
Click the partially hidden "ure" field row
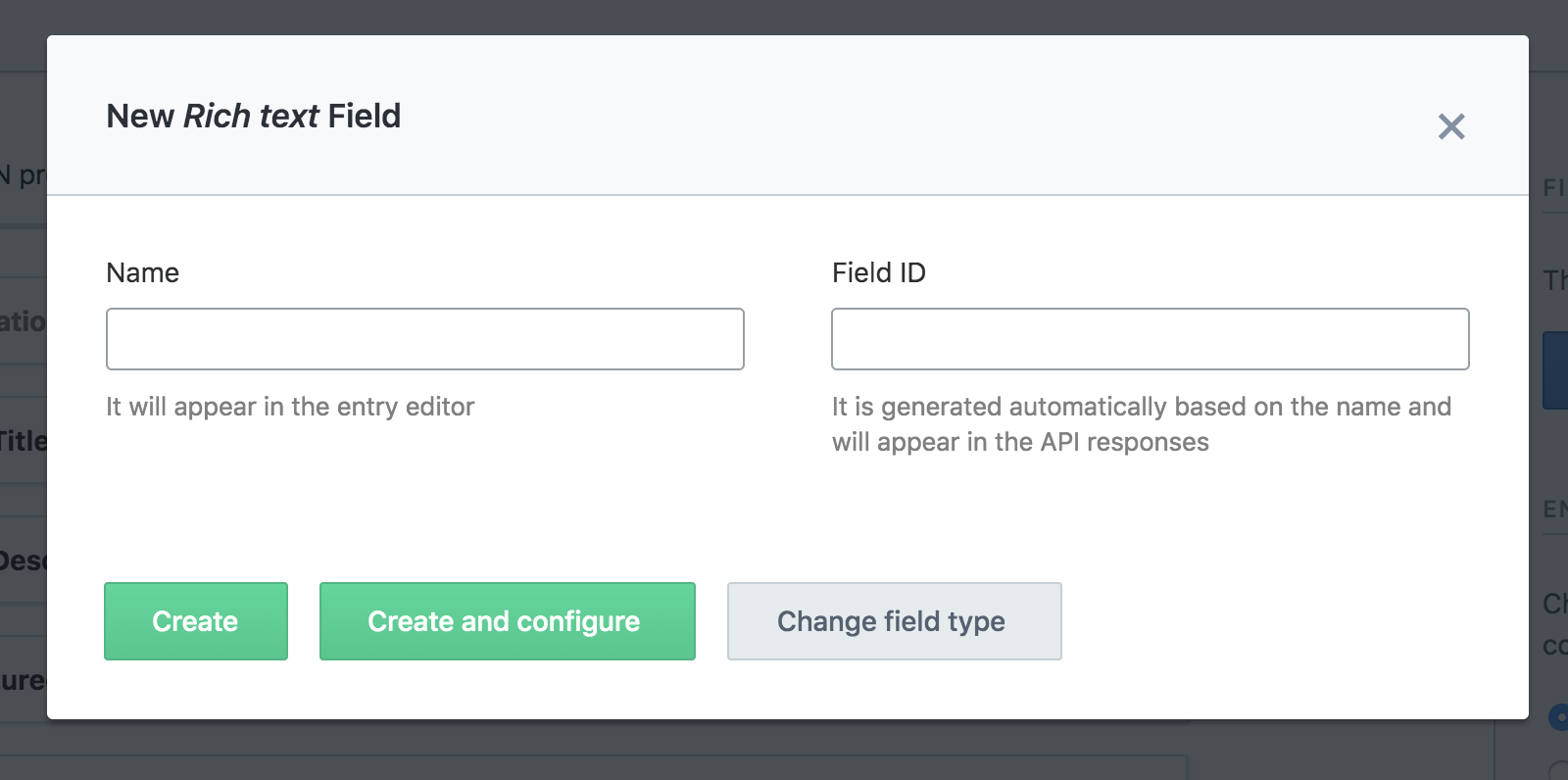[23, 680]
